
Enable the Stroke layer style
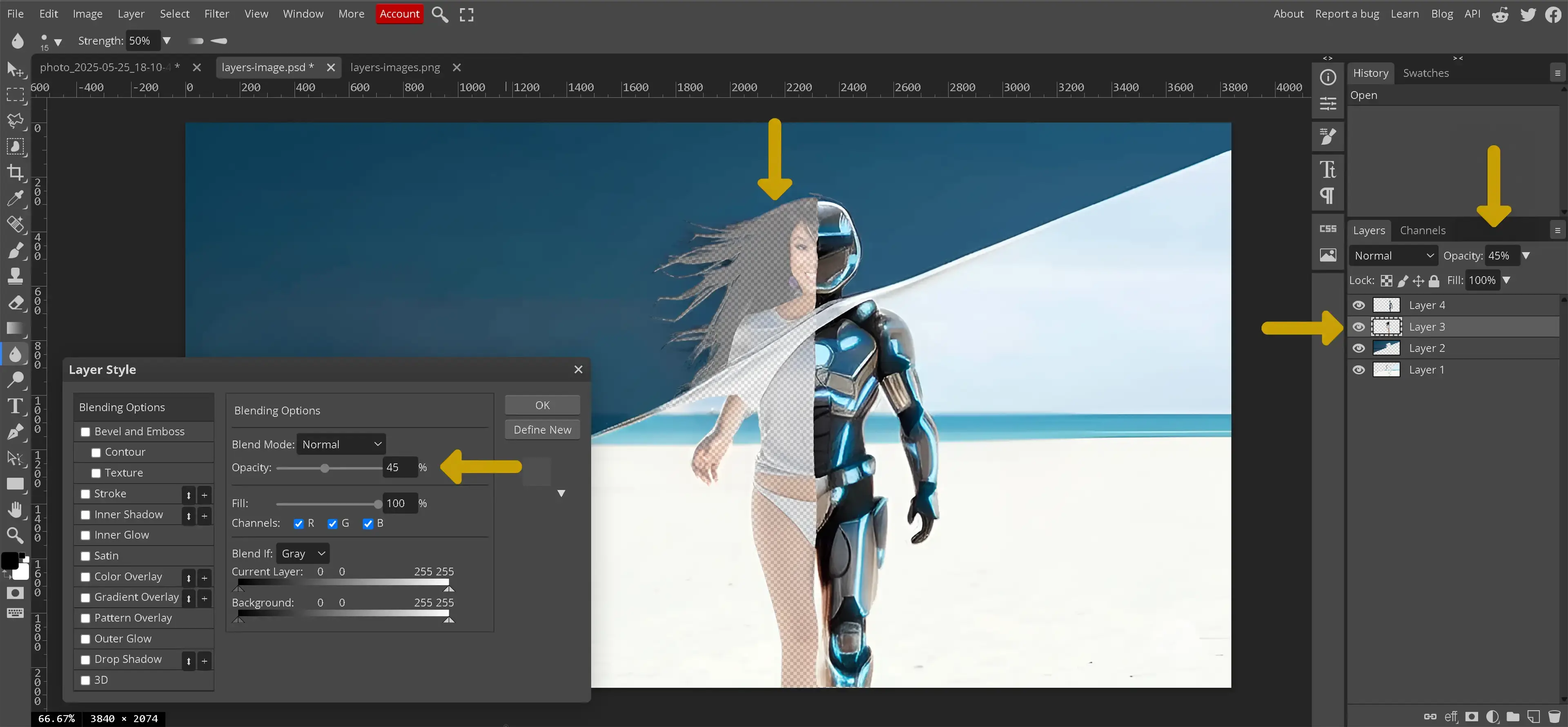tap(85, 495)
